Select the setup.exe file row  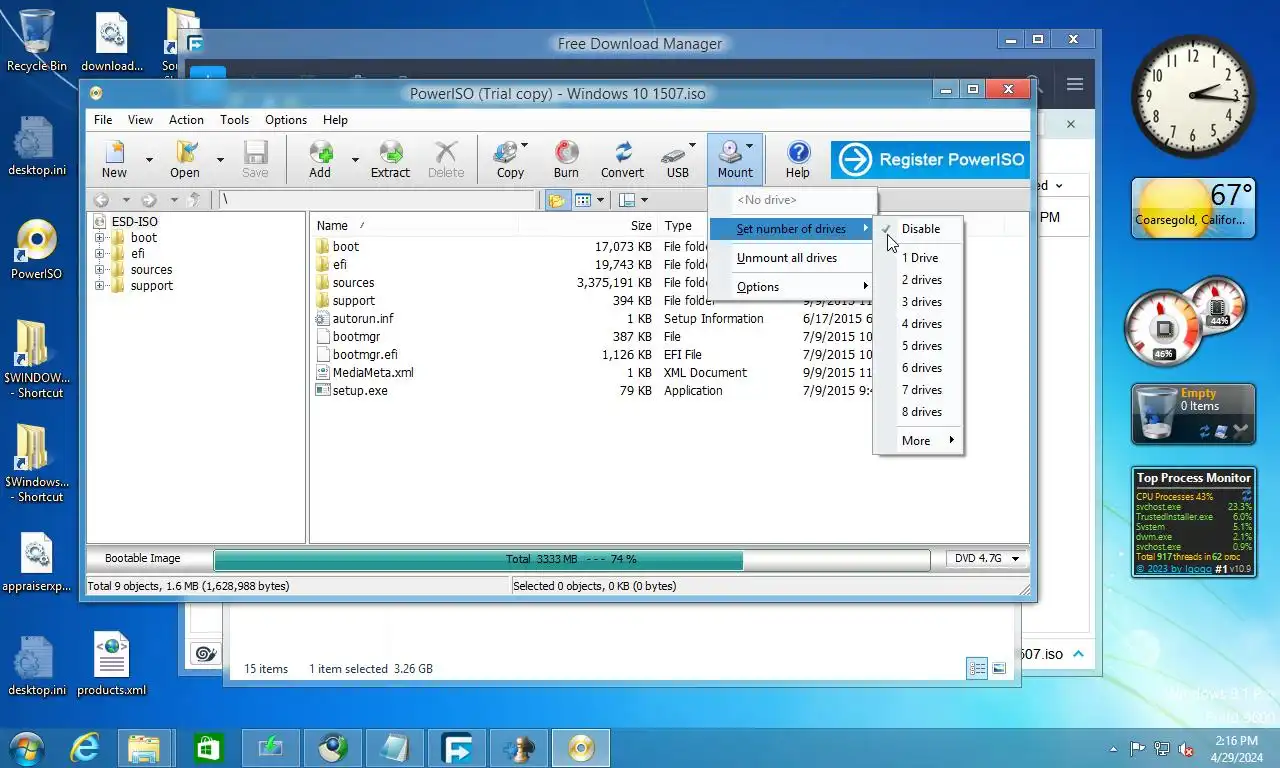[360, 391]
